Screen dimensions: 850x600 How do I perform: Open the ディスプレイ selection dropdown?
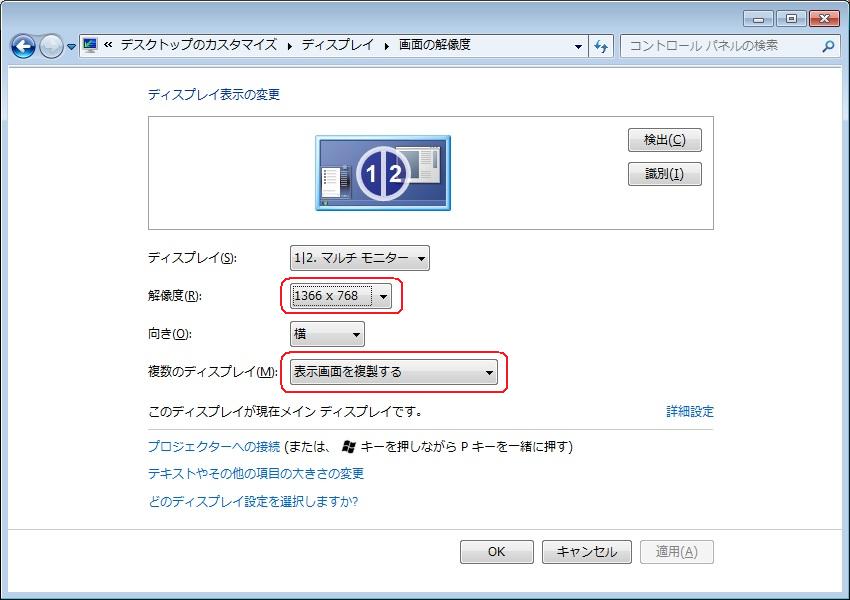tap(359, 258)
